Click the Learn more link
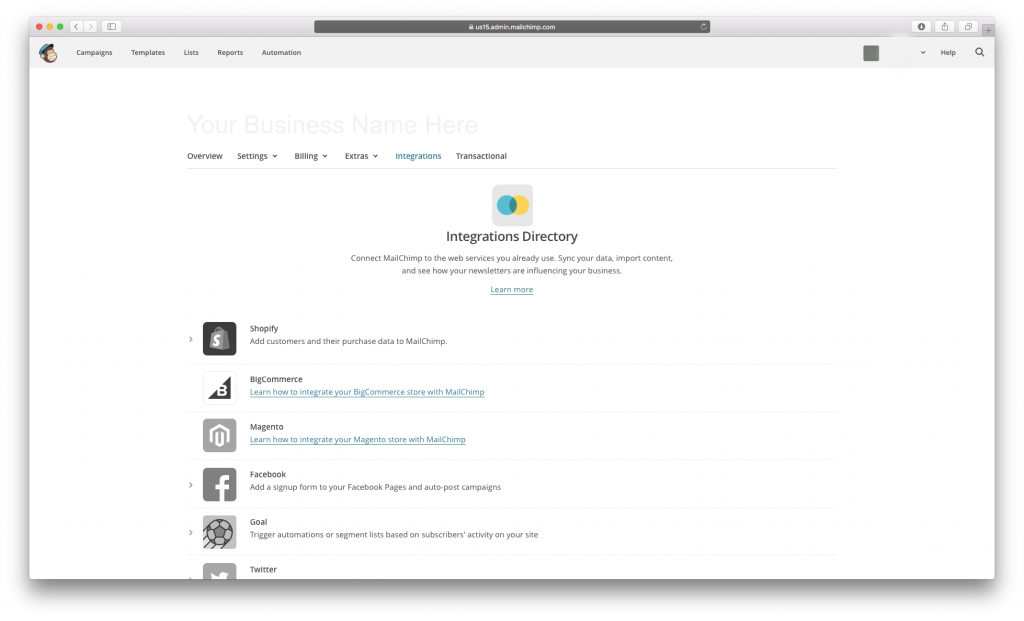 511,289
